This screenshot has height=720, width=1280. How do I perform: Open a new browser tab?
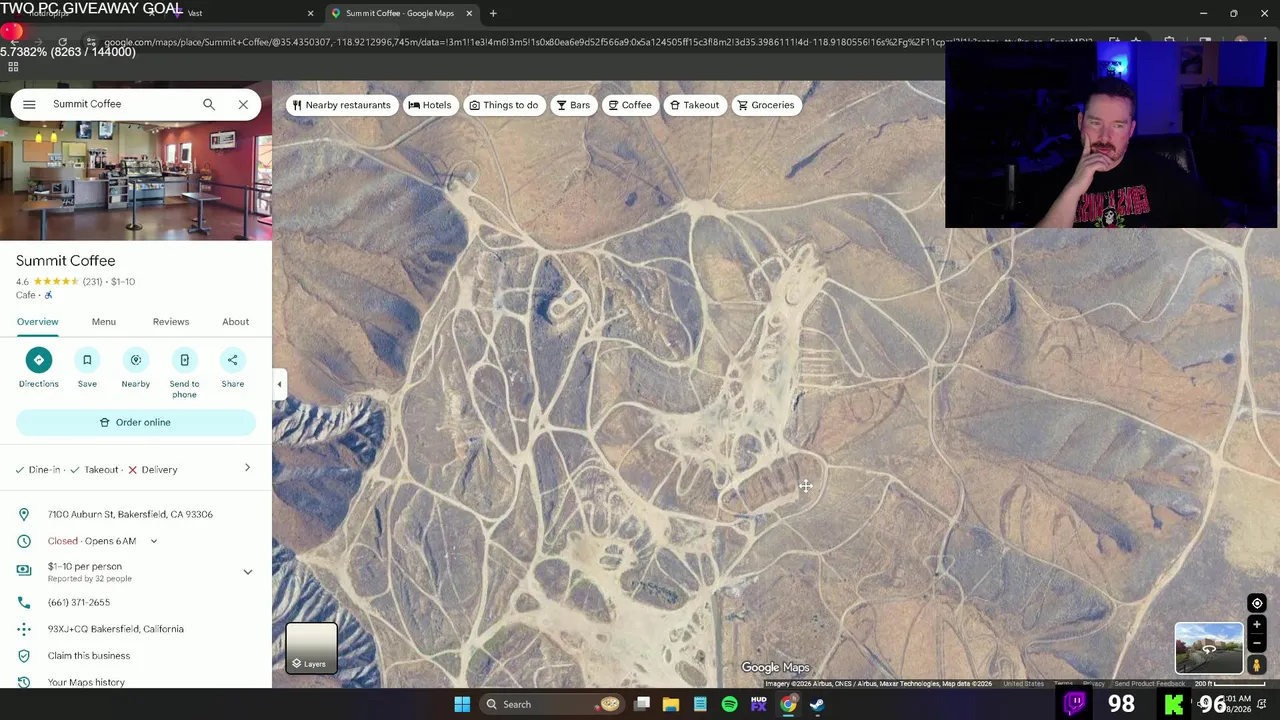coord(493,13)
